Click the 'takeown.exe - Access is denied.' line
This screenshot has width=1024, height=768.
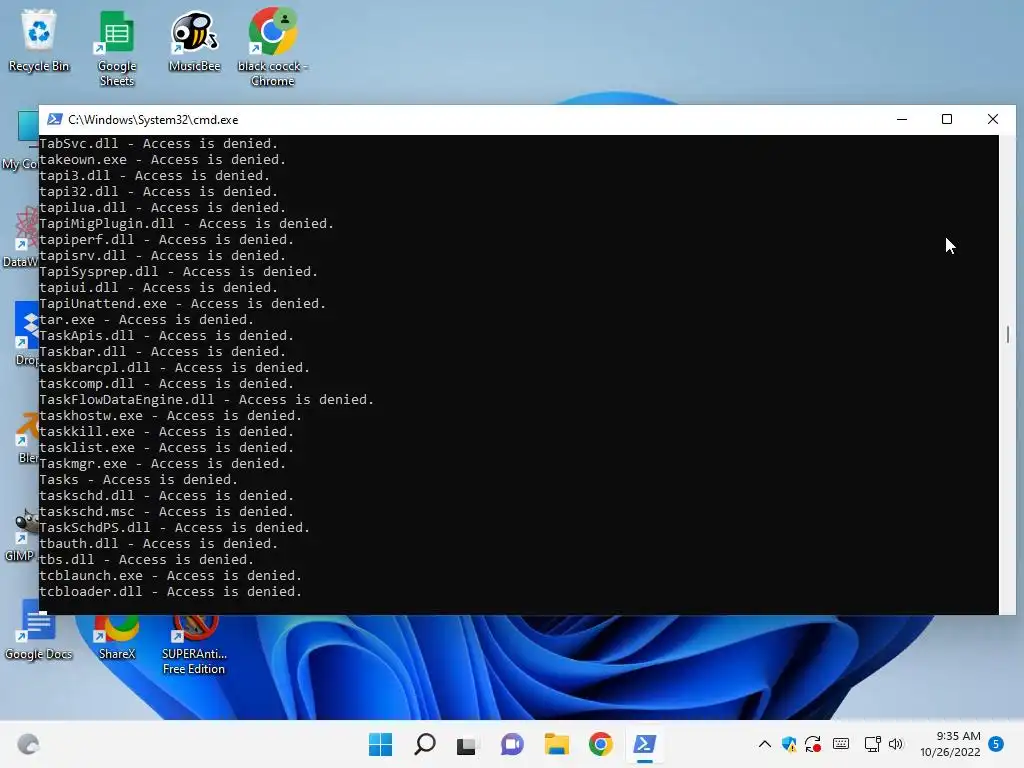click(163, 159)
